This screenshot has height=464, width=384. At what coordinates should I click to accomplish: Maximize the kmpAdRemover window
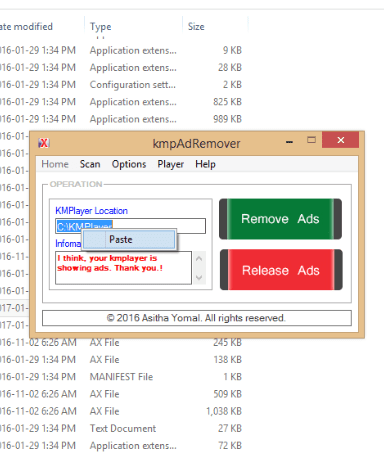311,140
